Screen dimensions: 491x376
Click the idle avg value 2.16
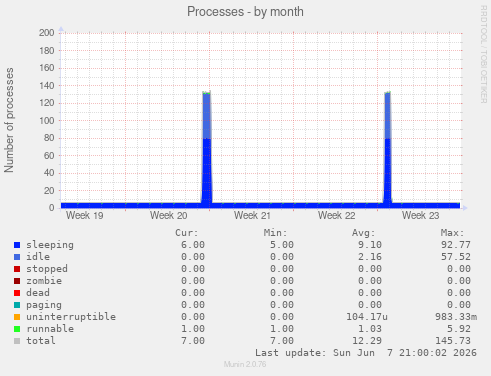(370, 257)
